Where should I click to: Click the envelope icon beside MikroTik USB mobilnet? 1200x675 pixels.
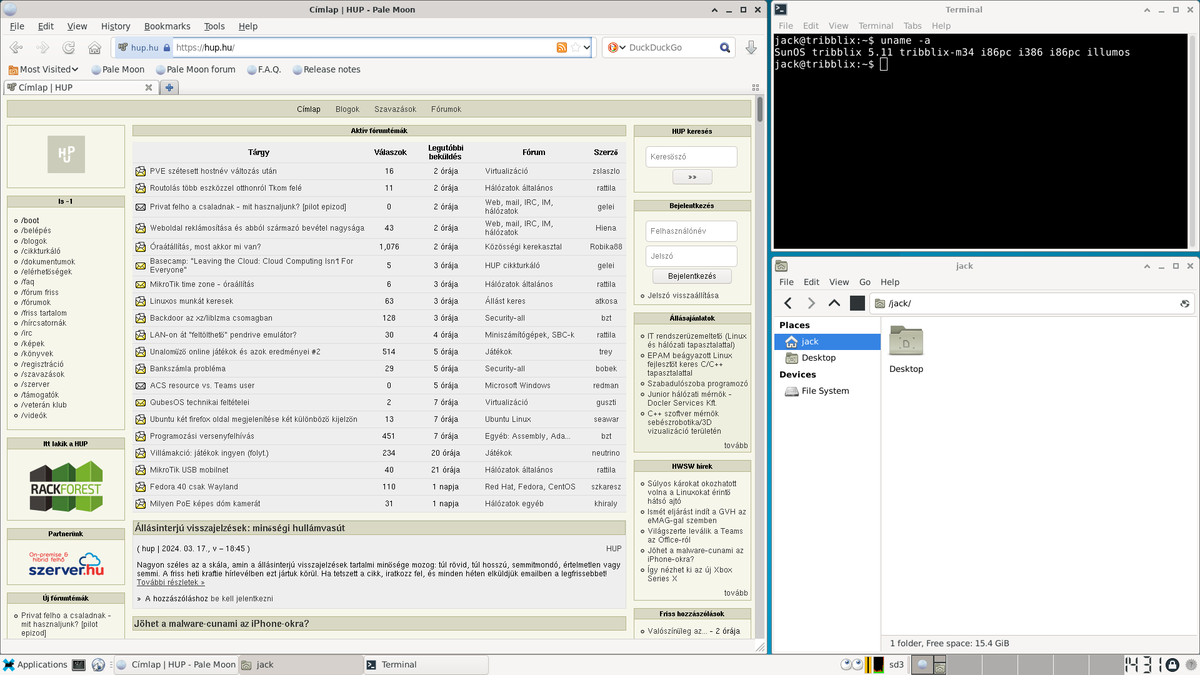(x=141, y=470)
